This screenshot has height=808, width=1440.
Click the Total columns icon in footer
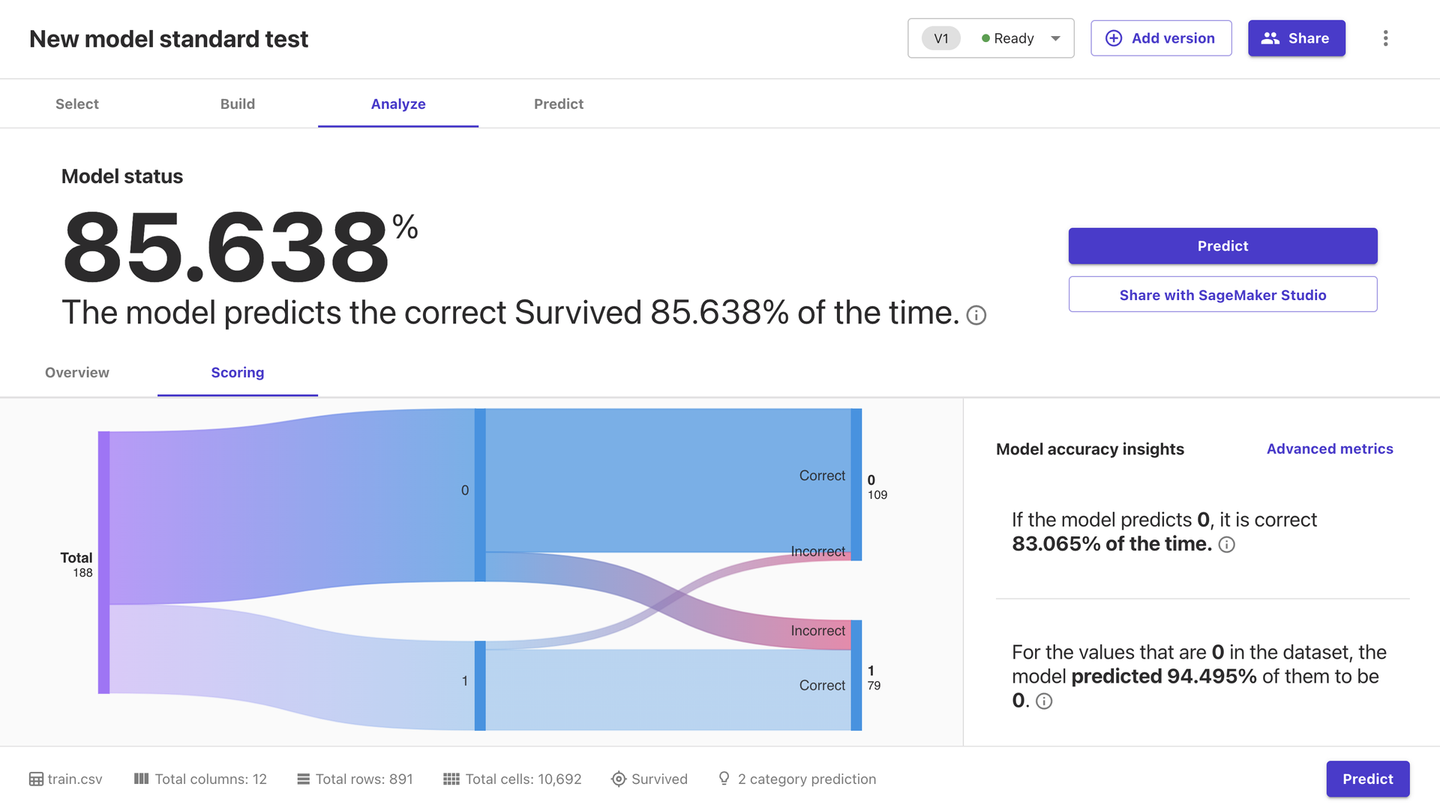tap(142, 779)
